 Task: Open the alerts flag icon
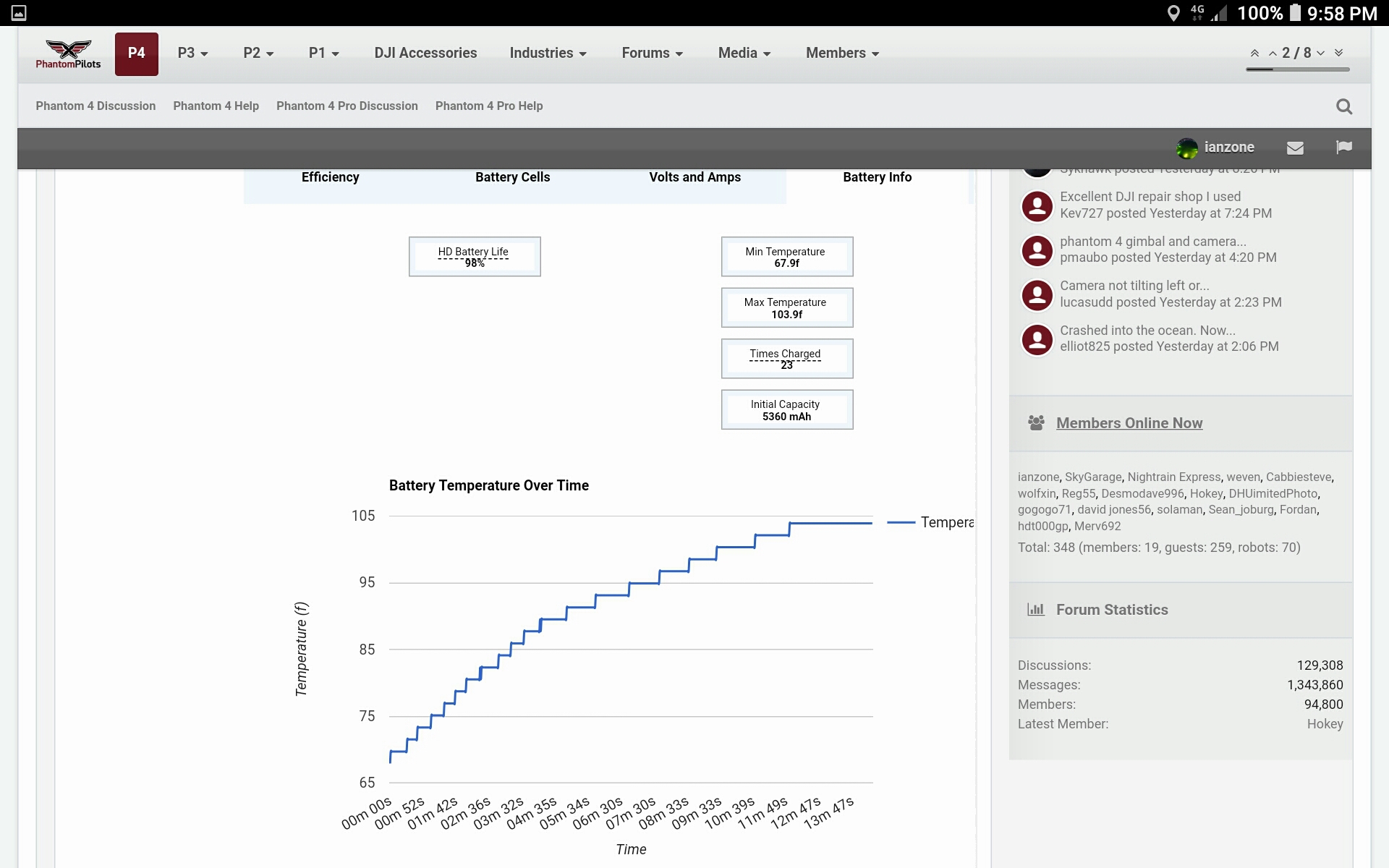[x=1344, y=148]
